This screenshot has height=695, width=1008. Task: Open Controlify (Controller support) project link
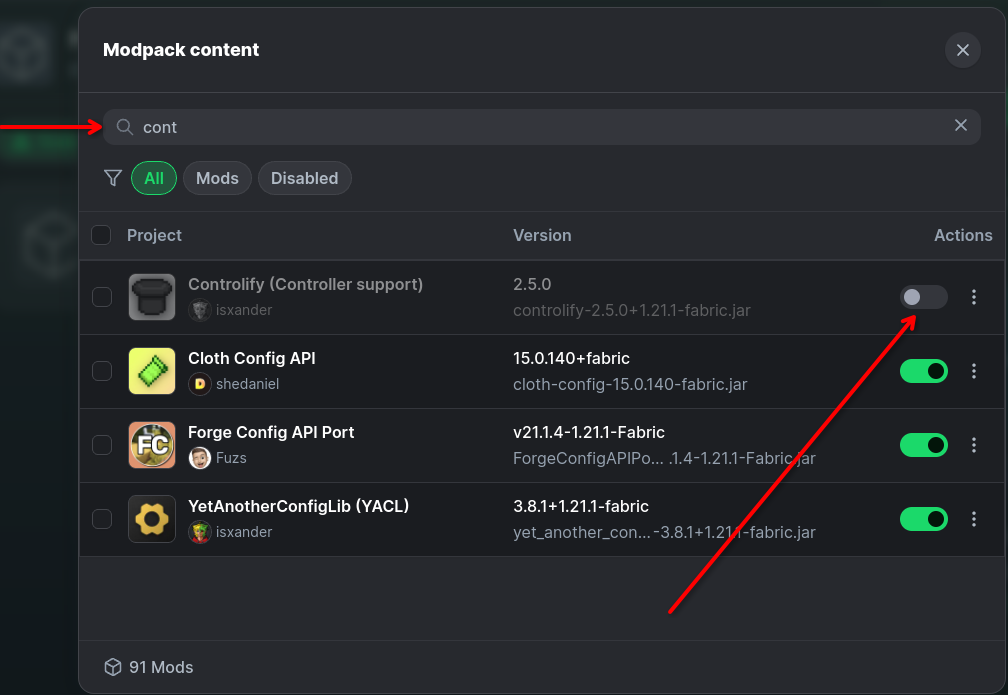(305, 284)
